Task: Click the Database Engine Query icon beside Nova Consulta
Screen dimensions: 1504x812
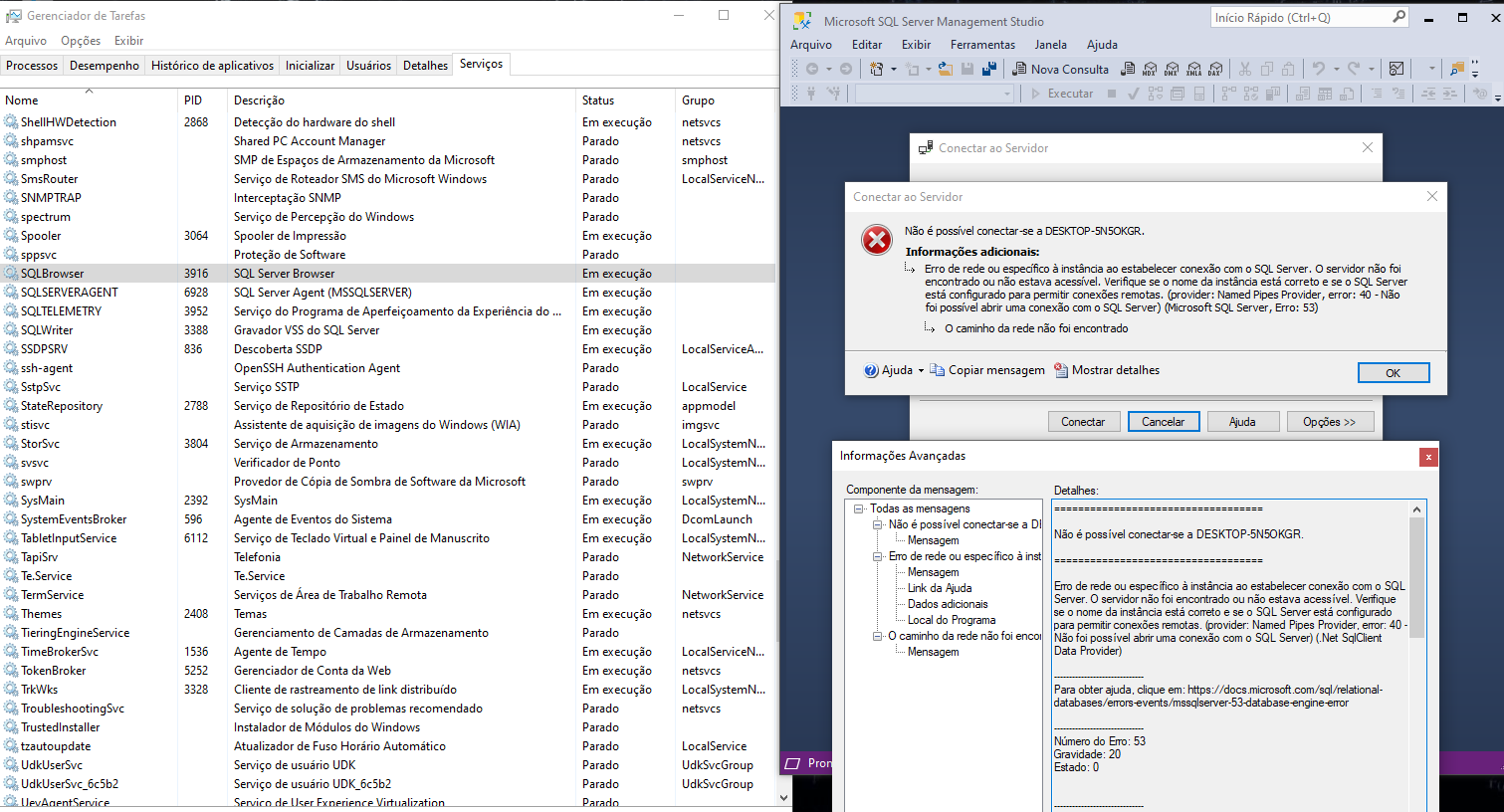Action: 1128,69
